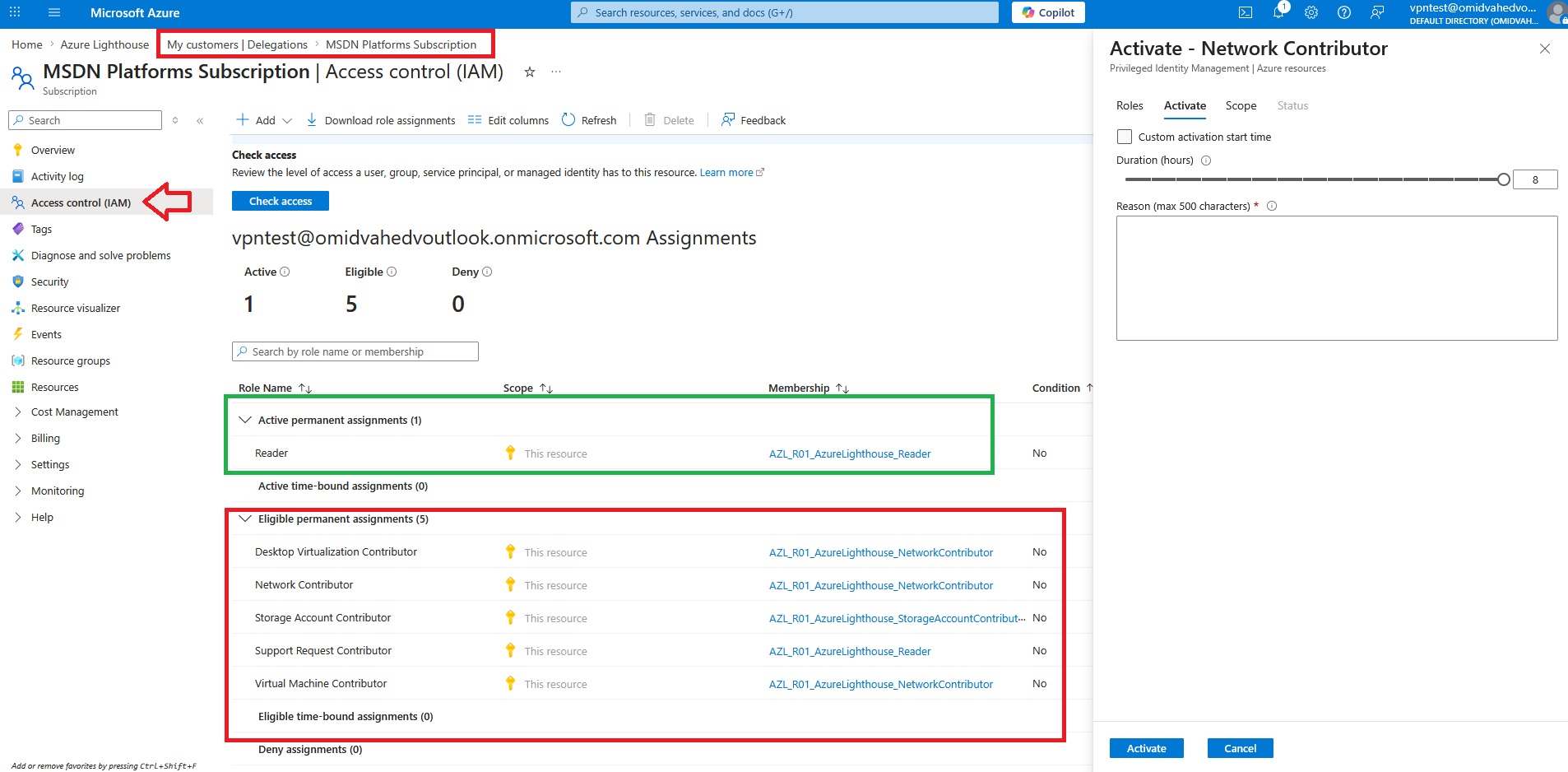Open the portal settings gear icon

tap(1311, 12)
